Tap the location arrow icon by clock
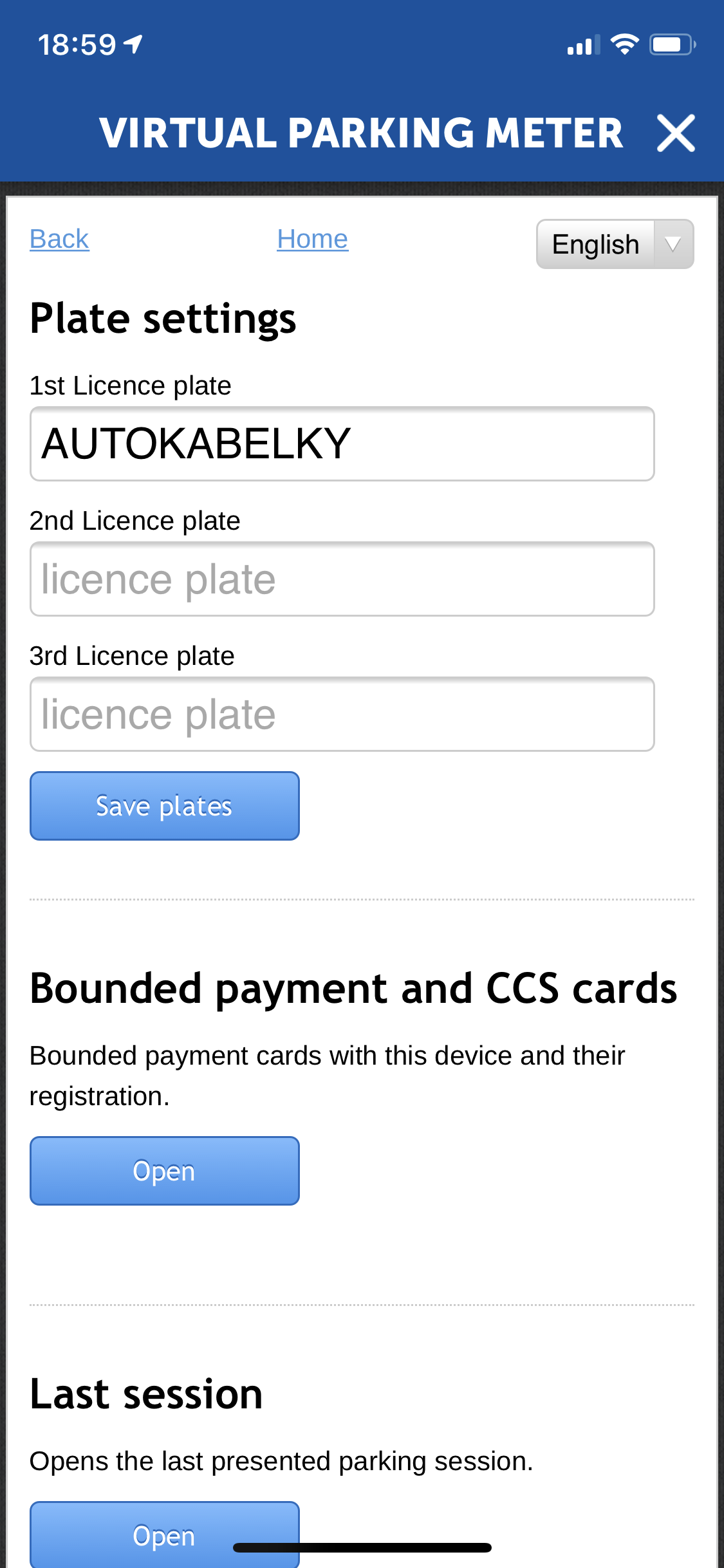 click(133, 44)
